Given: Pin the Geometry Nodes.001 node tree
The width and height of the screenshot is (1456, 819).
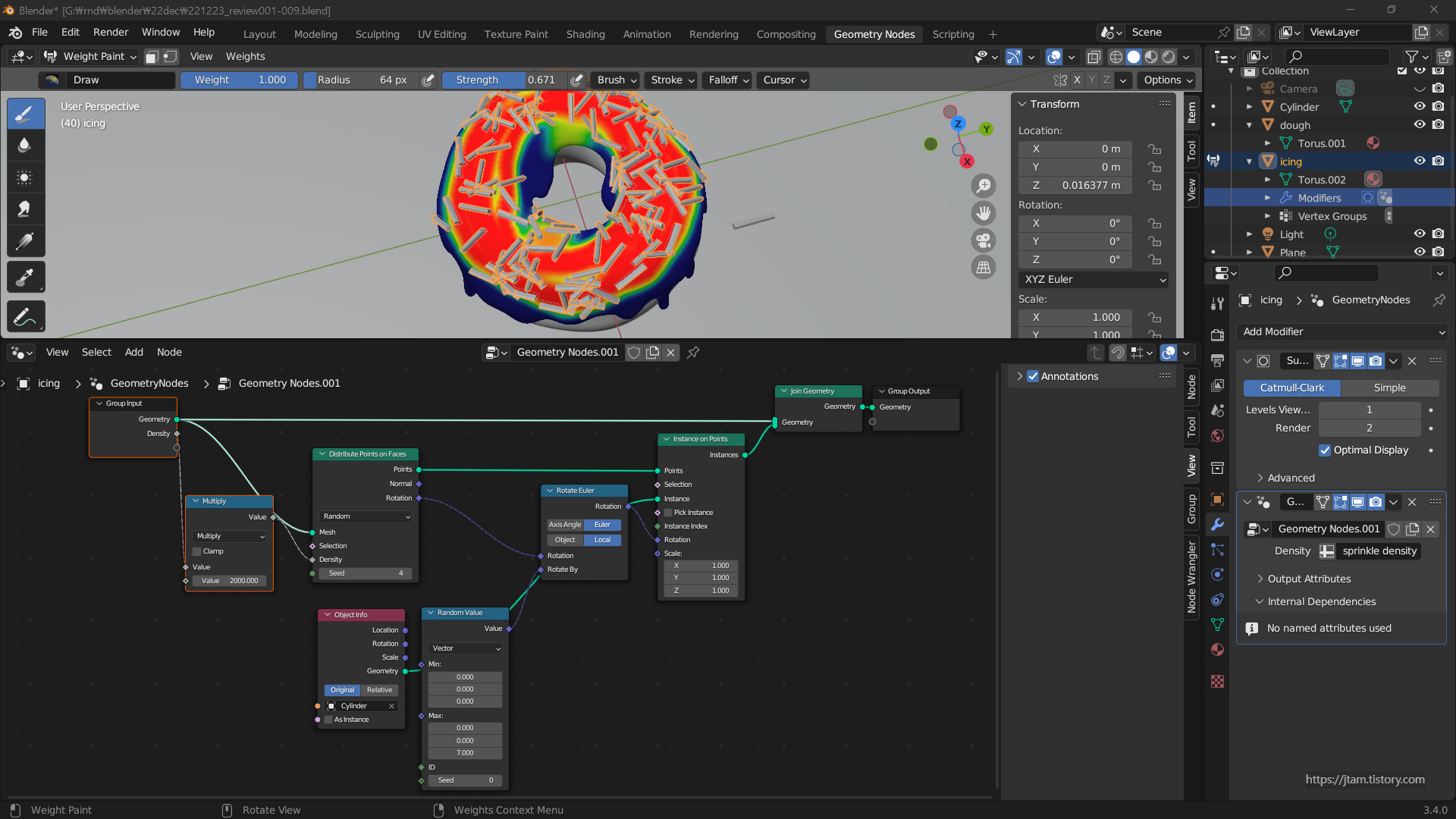Looking at the screenshot, I should [x=693, y=352].
